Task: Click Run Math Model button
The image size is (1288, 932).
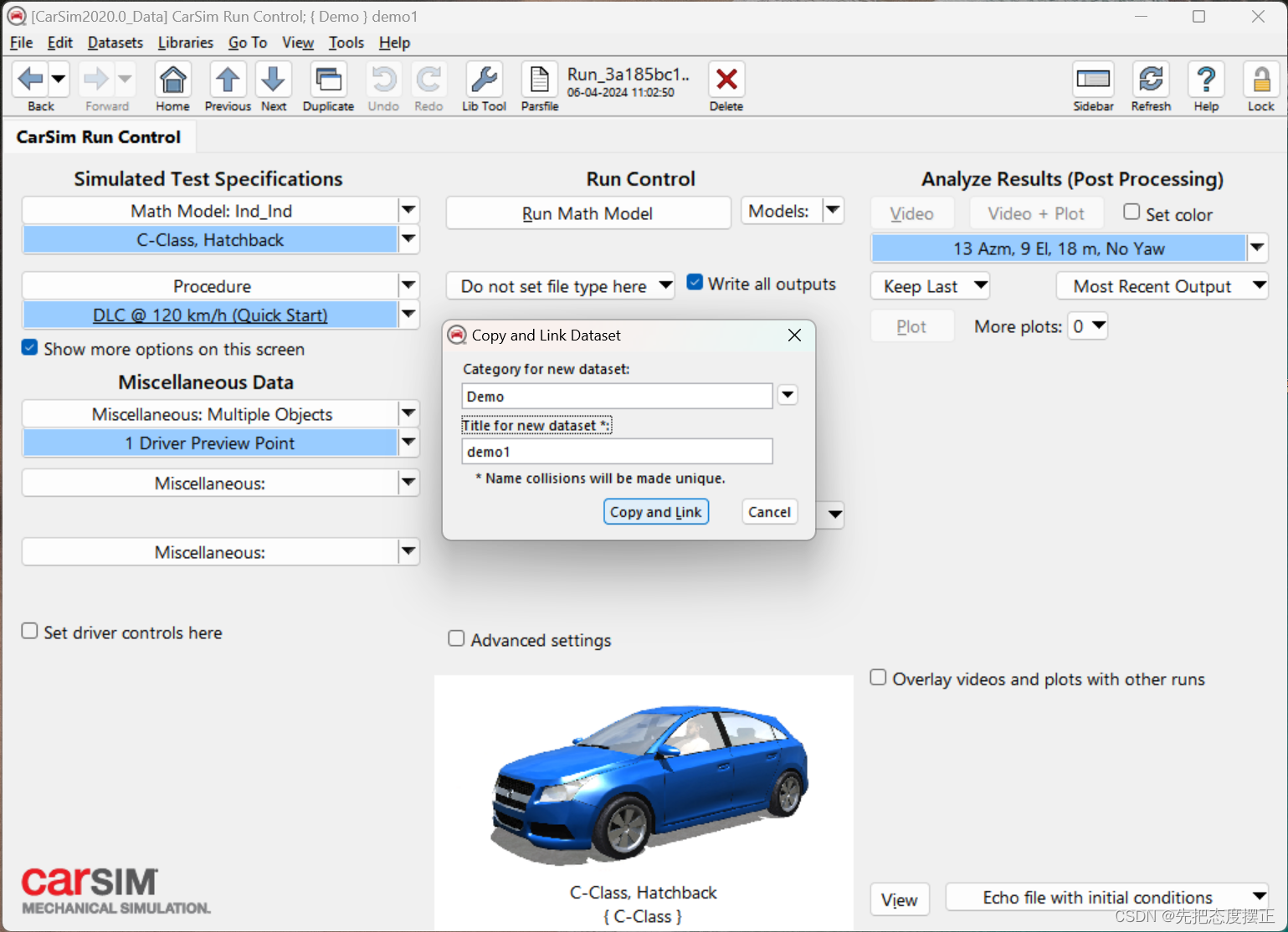Action: [x=588, y=213]
